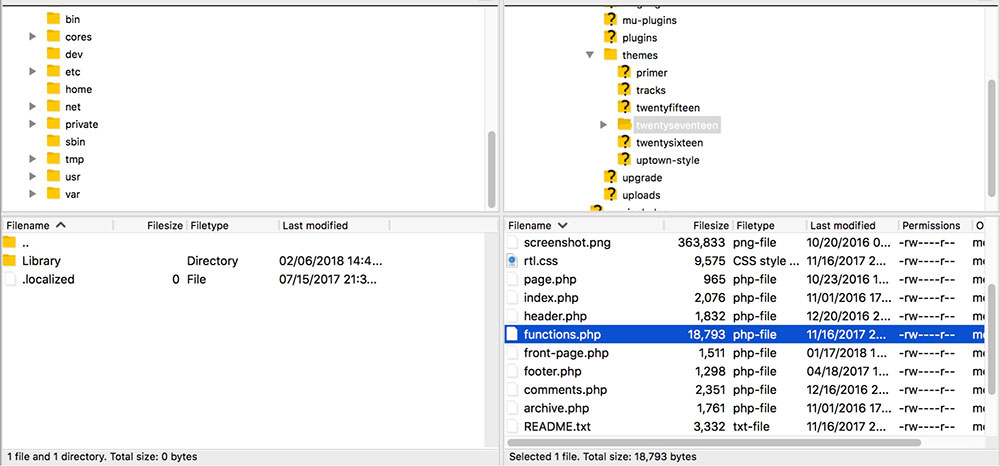Click the screenshot.png file icon
Screen dimensions: 1000x466
(512, 243)
